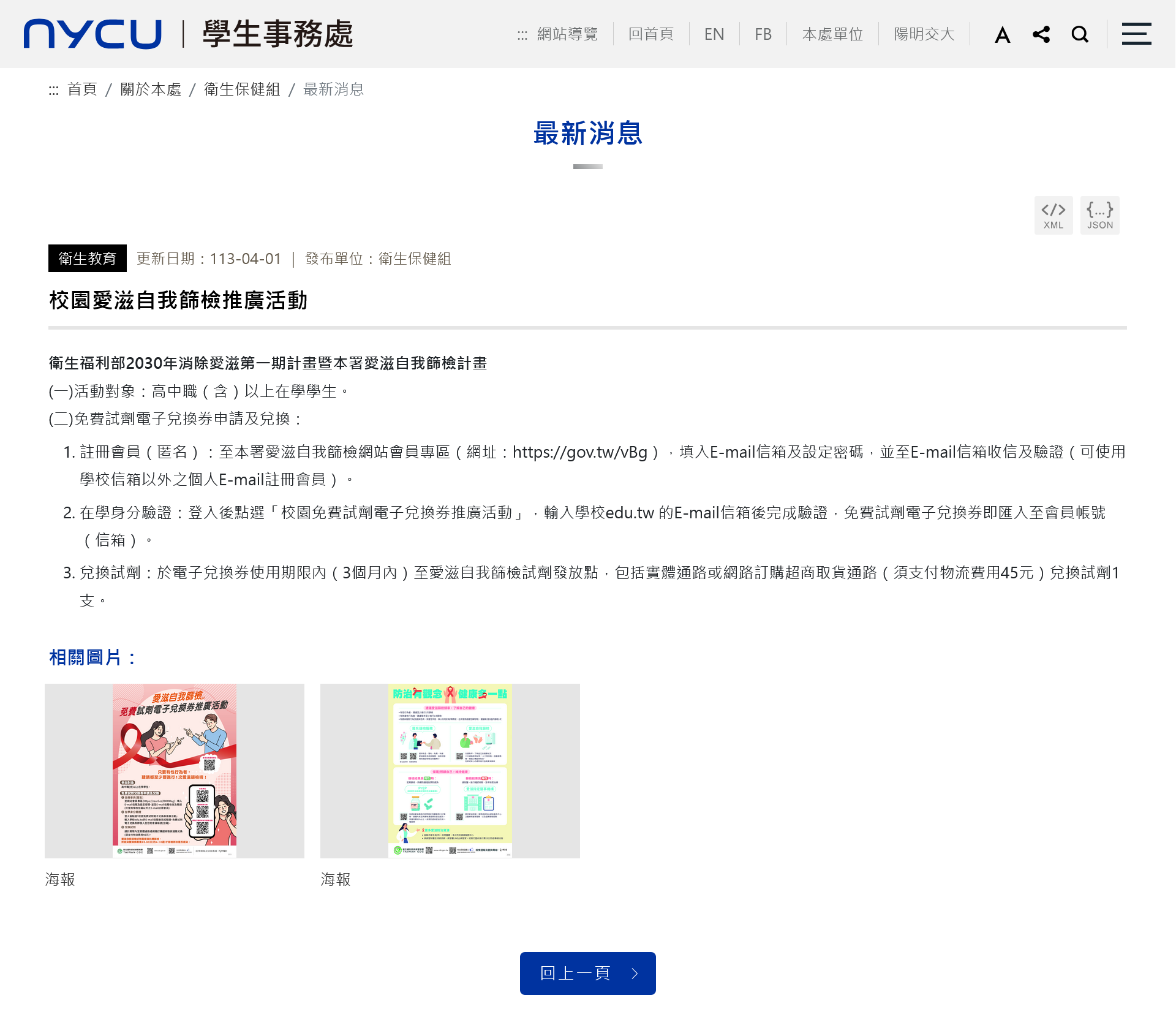
Task: Click 首頁 breadcrumb link
Action: pyautogui.click(x=82, y=89)
